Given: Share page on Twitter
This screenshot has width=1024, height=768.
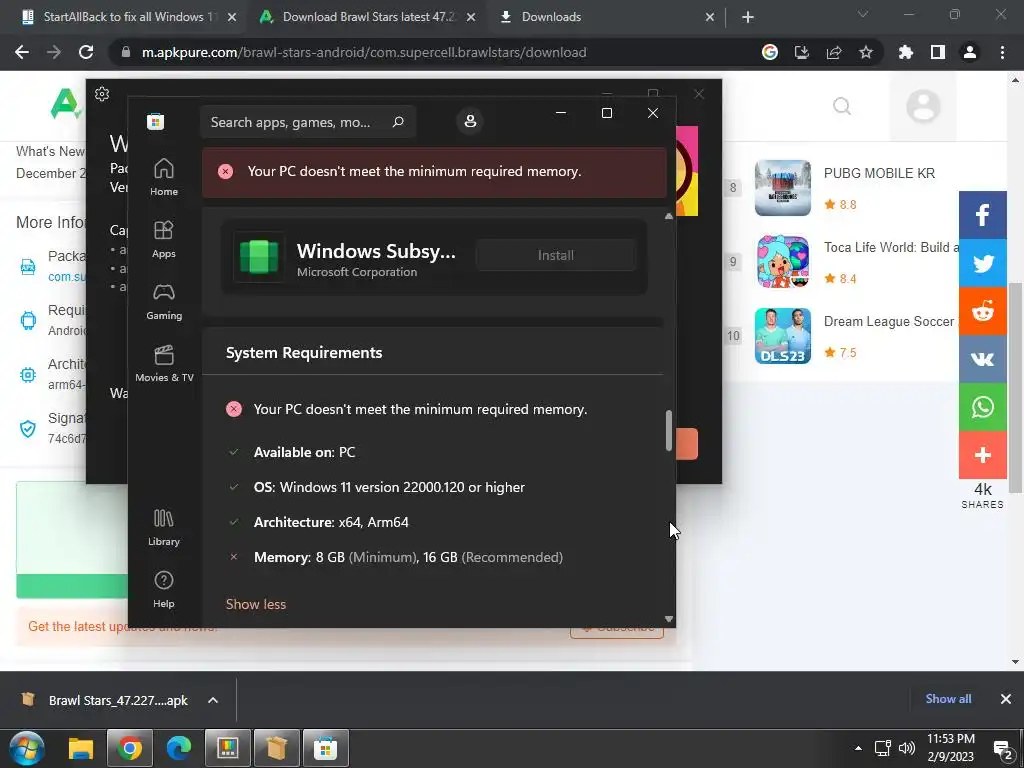Looking at the screenshot, I should (x=982, y=263).
